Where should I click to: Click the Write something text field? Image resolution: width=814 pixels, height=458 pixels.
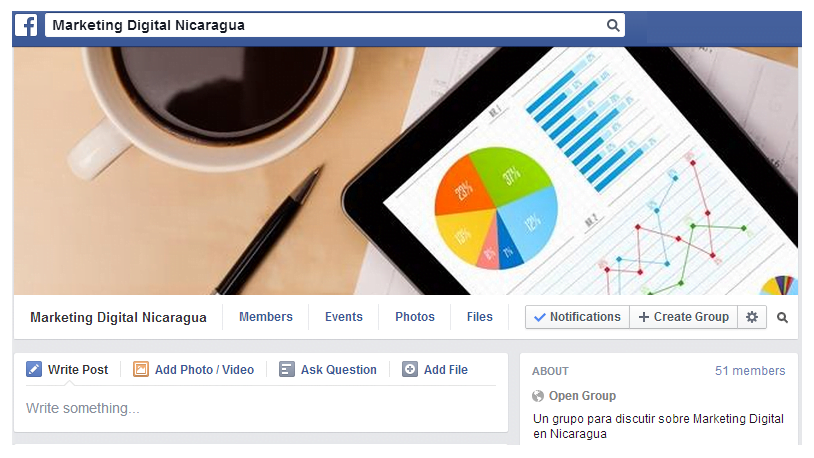[261, 409]
